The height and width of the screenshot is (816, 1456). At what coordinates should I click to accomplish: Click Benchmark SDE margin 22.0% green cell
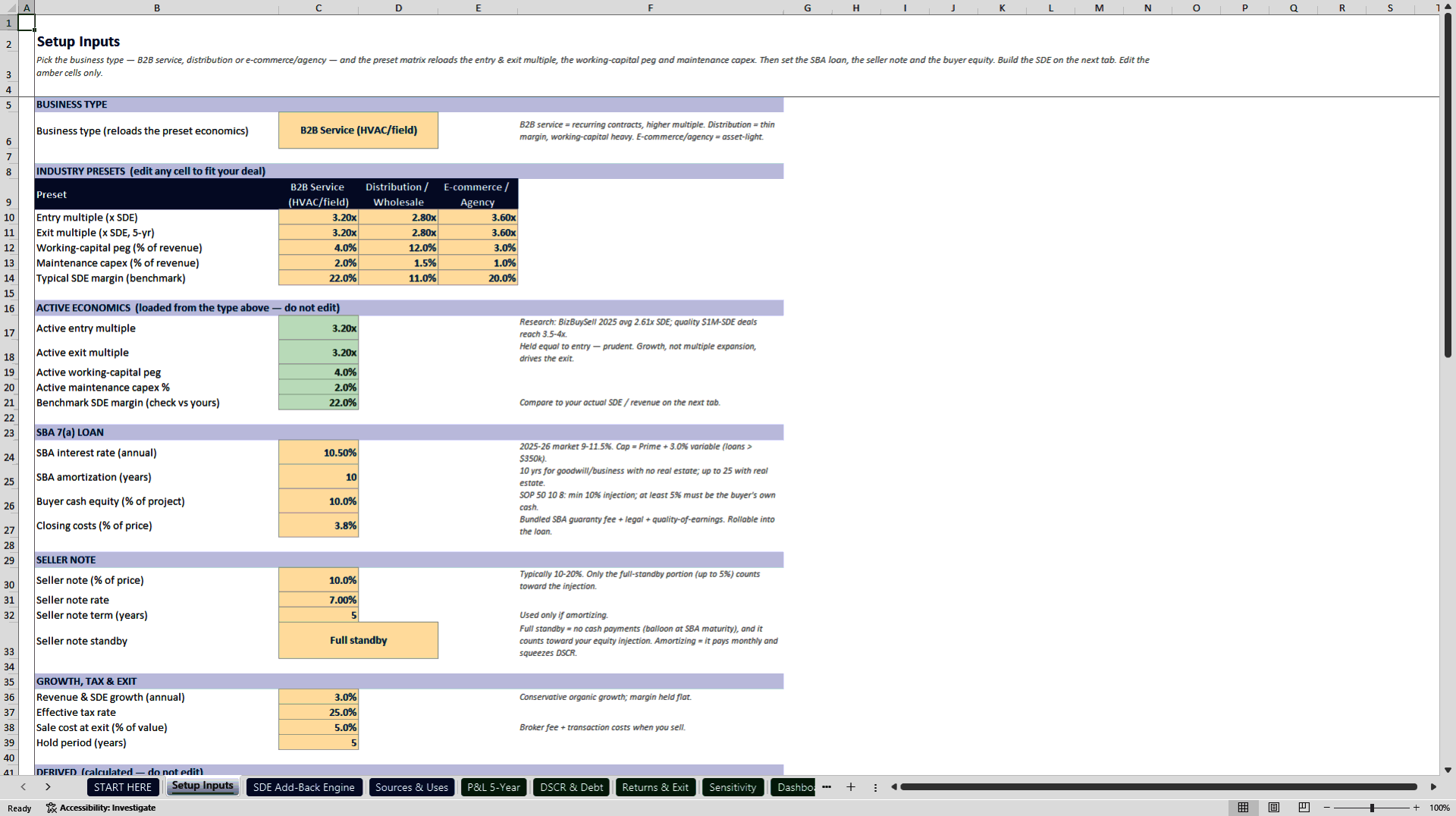(318, 403)
